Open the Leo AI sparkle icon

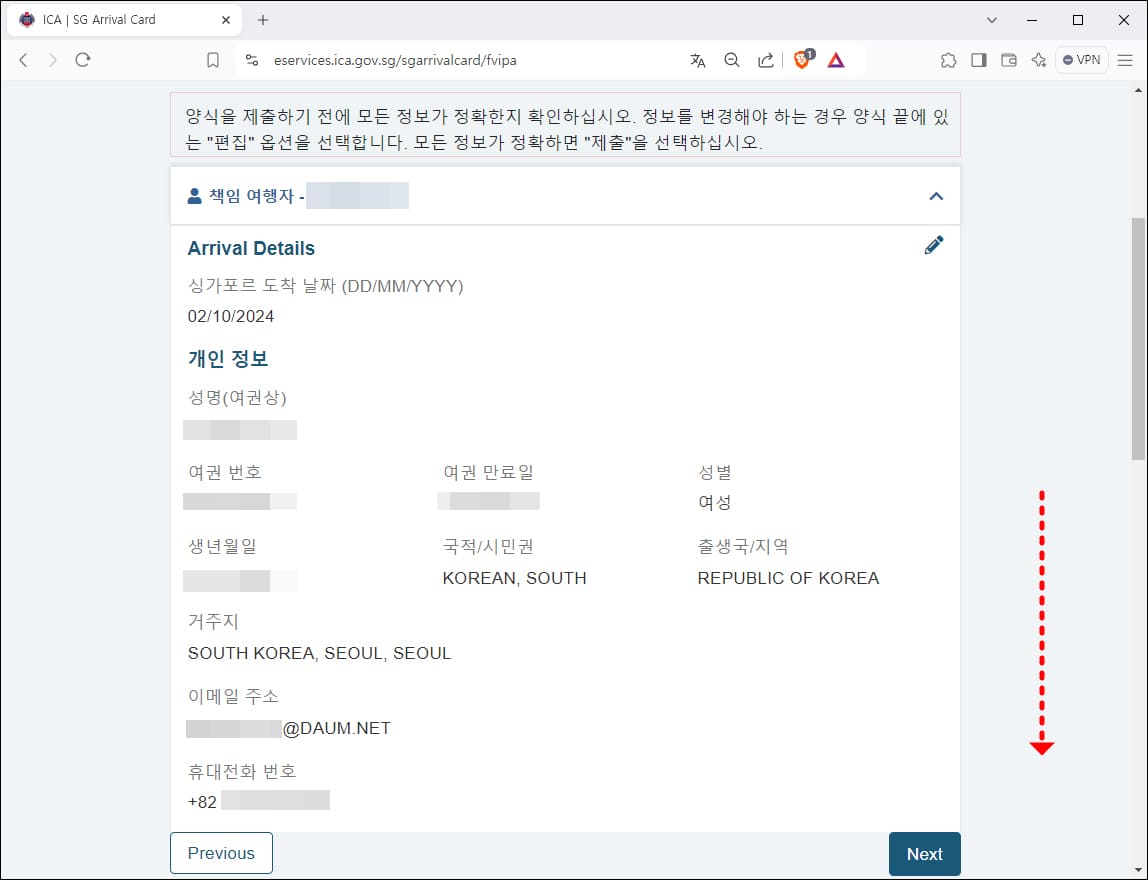point(1038,60)
